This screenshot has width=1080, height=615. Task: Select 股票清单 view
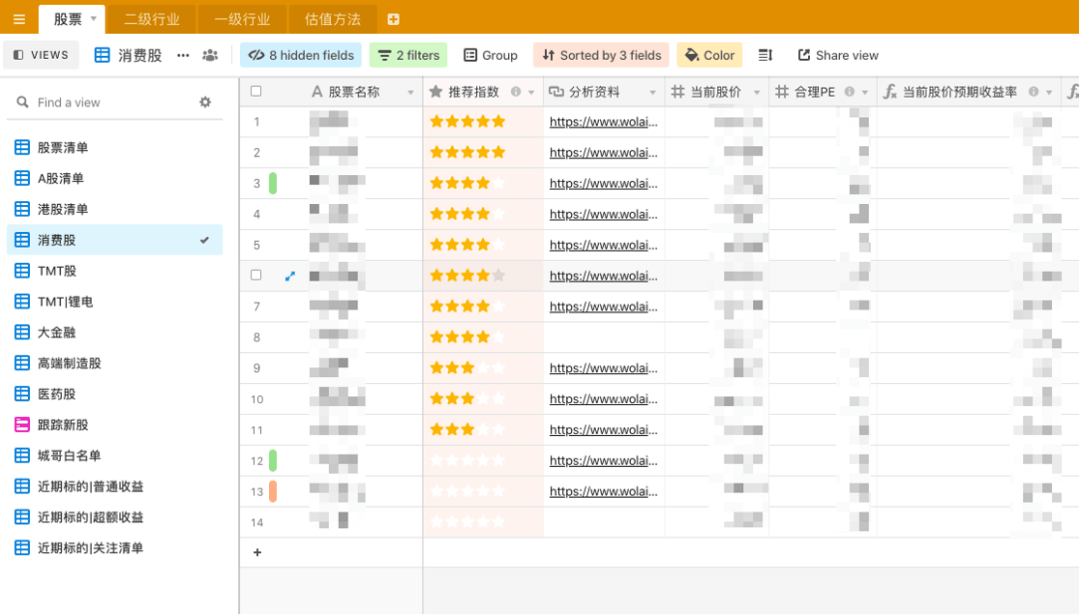115,147
